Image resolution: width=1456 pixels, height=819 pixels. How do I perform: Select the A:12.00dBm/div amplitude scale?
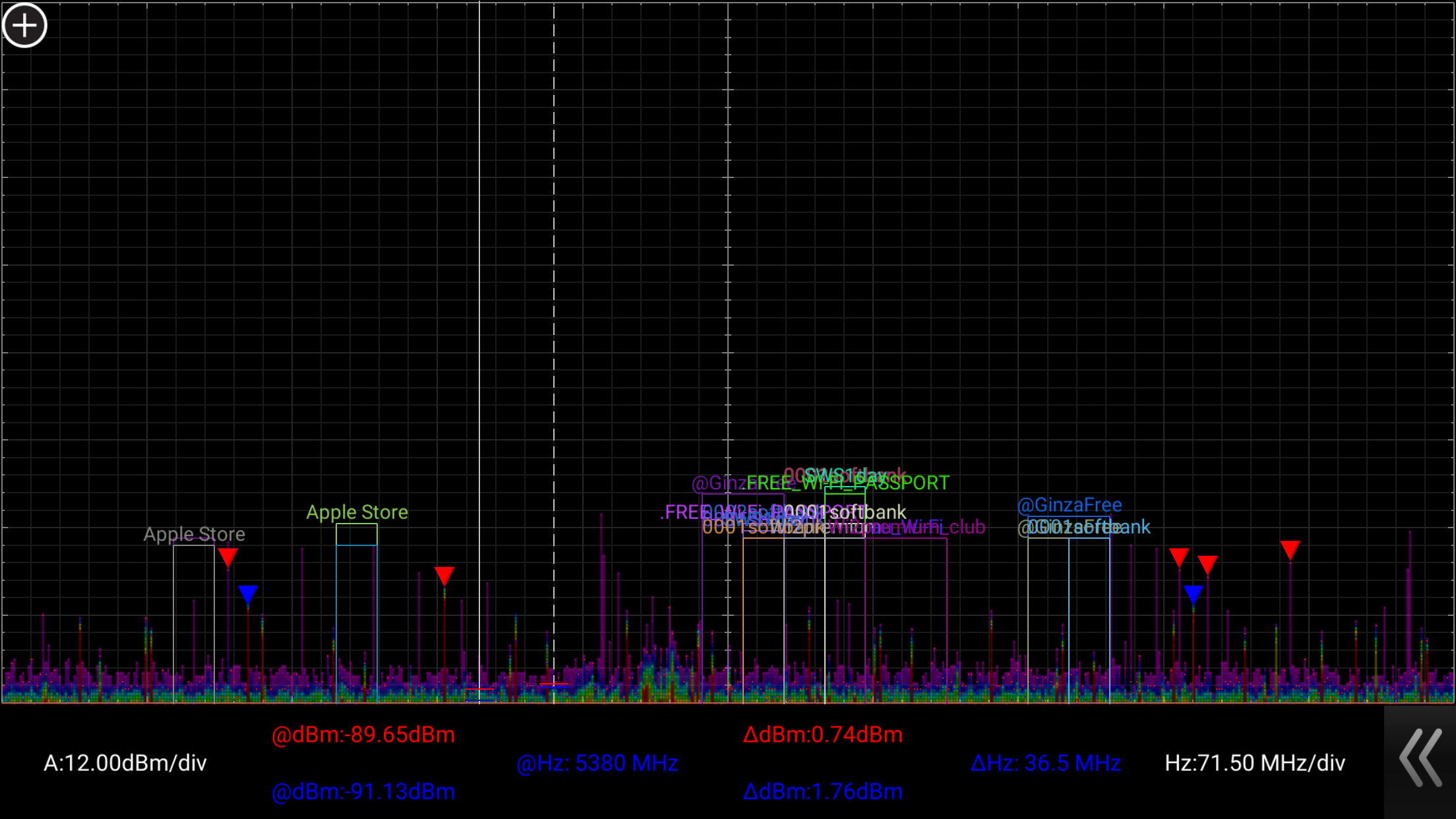(x=125, y=763)
